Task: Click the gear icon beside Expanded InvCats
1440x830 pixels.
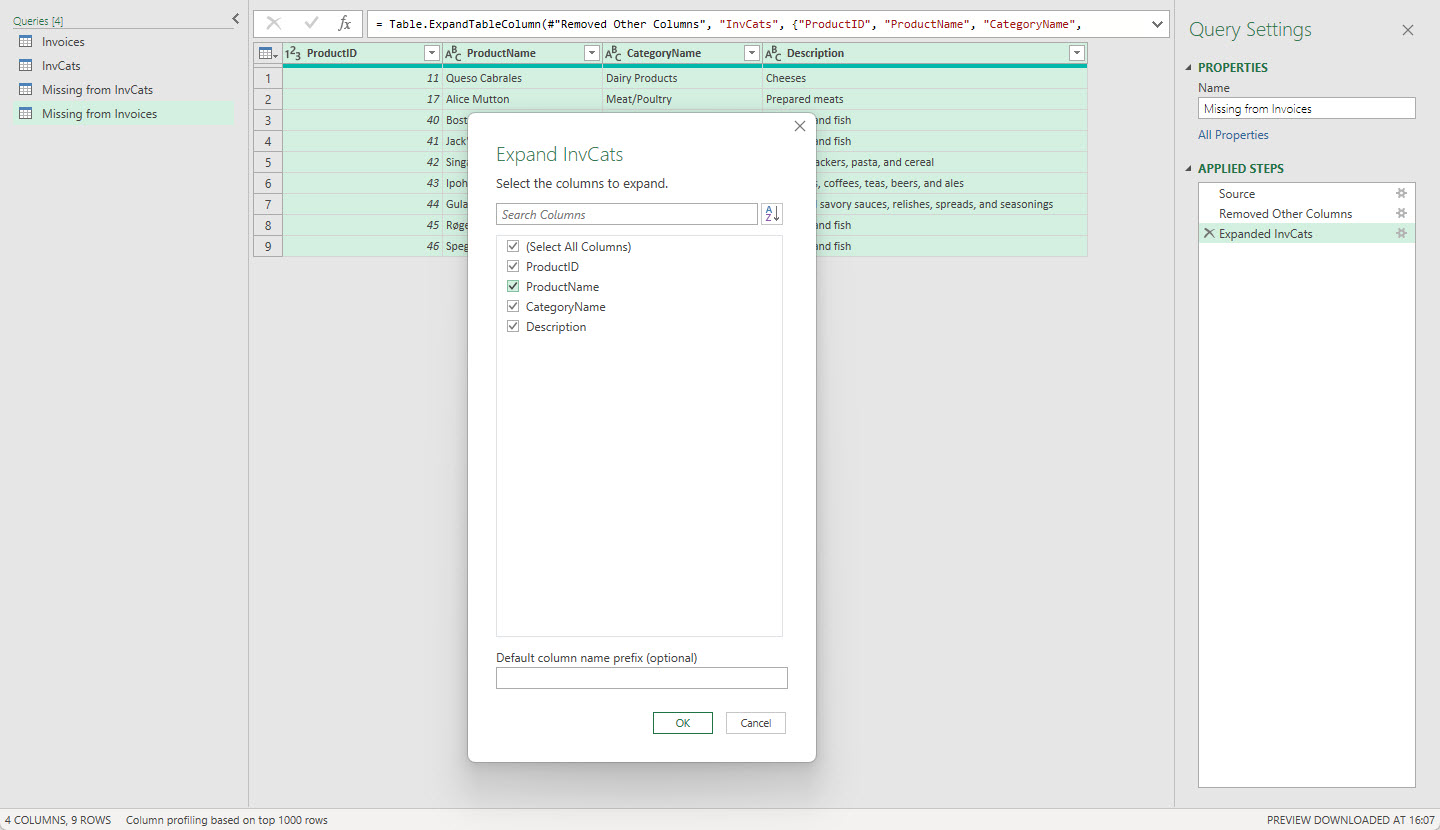Action: point(1401,234)
